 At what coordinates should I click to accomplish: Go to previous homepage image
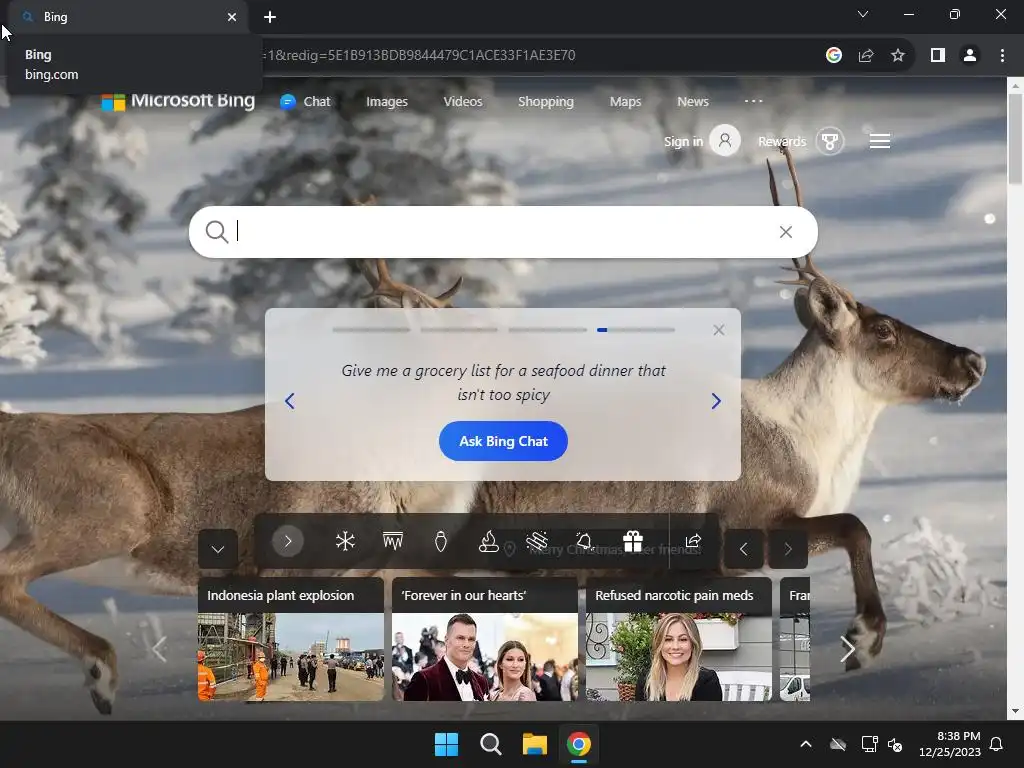point(743,549)
